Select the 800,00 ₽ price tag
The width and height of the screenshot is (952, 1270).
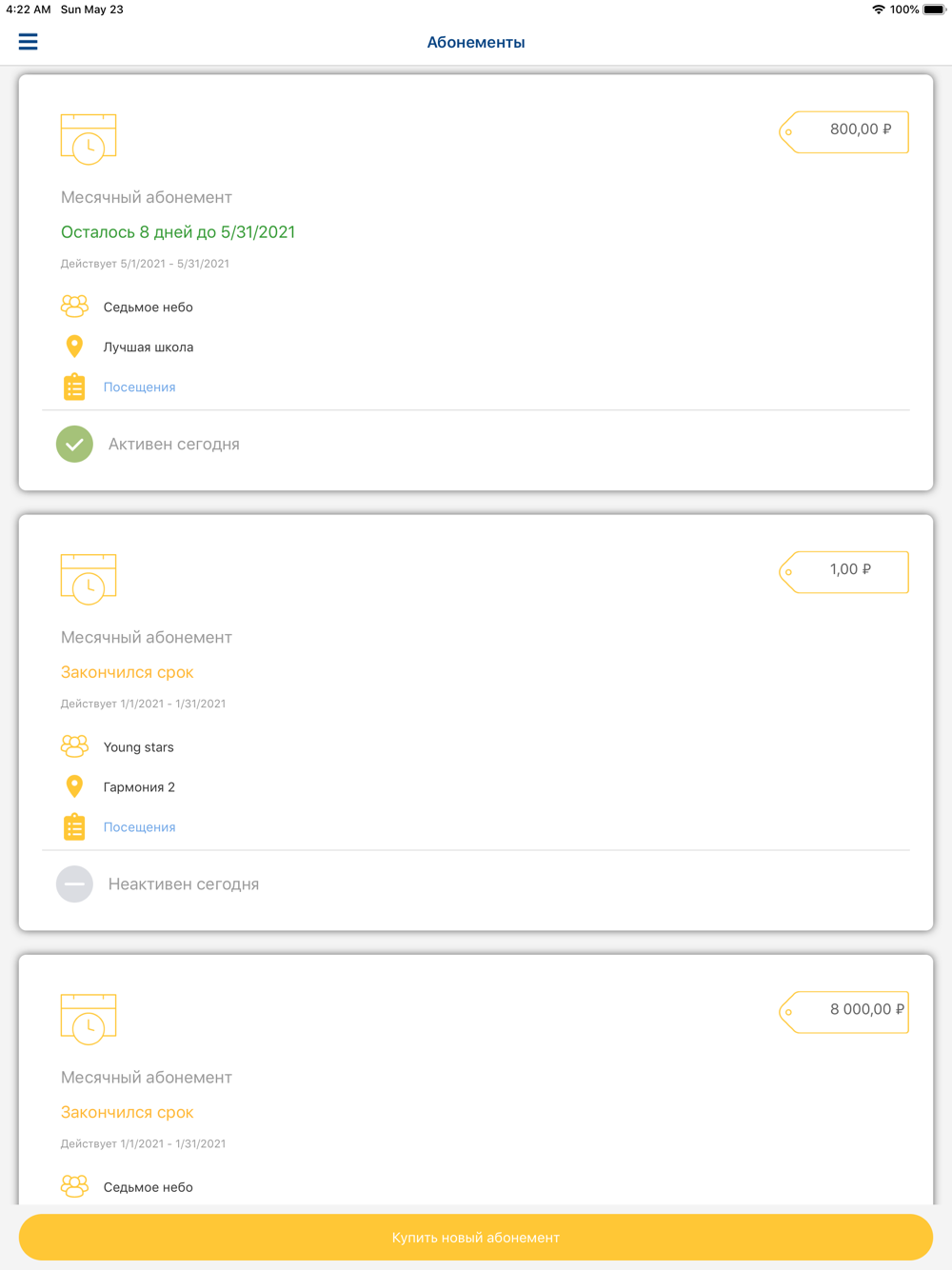pos(843,131)
